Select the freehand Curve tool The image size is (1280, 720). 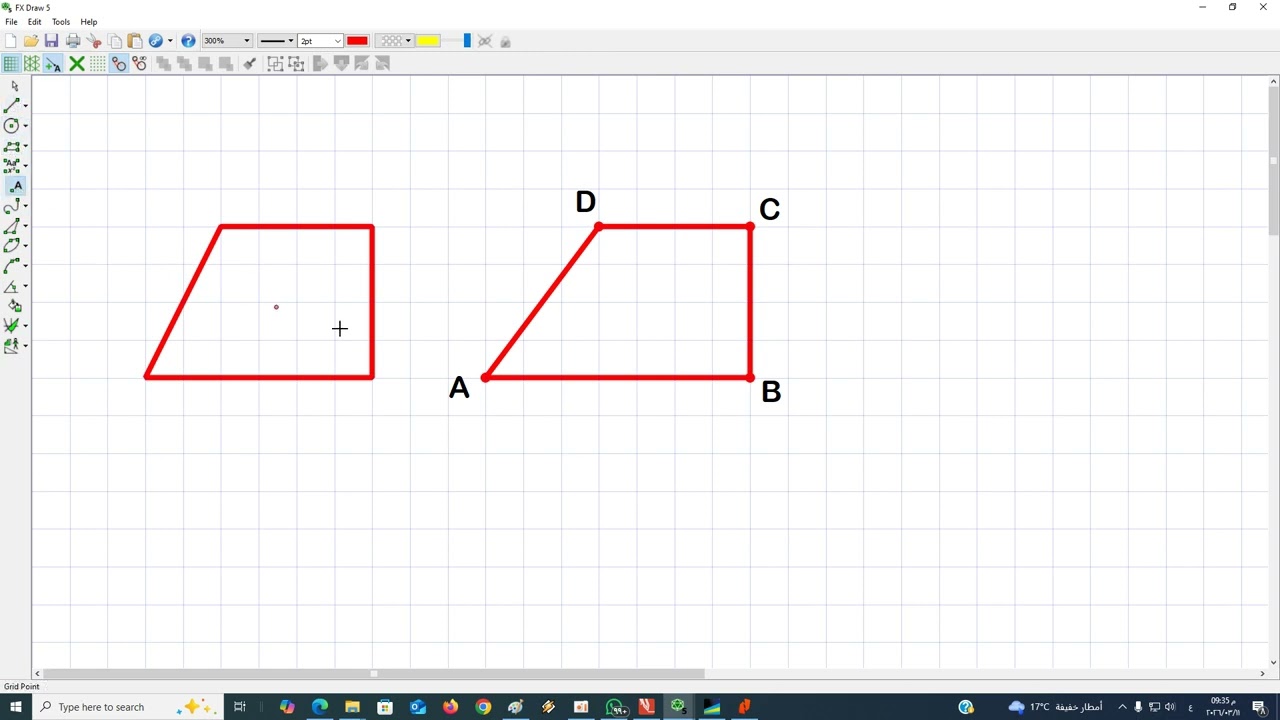tap(12, 206)
